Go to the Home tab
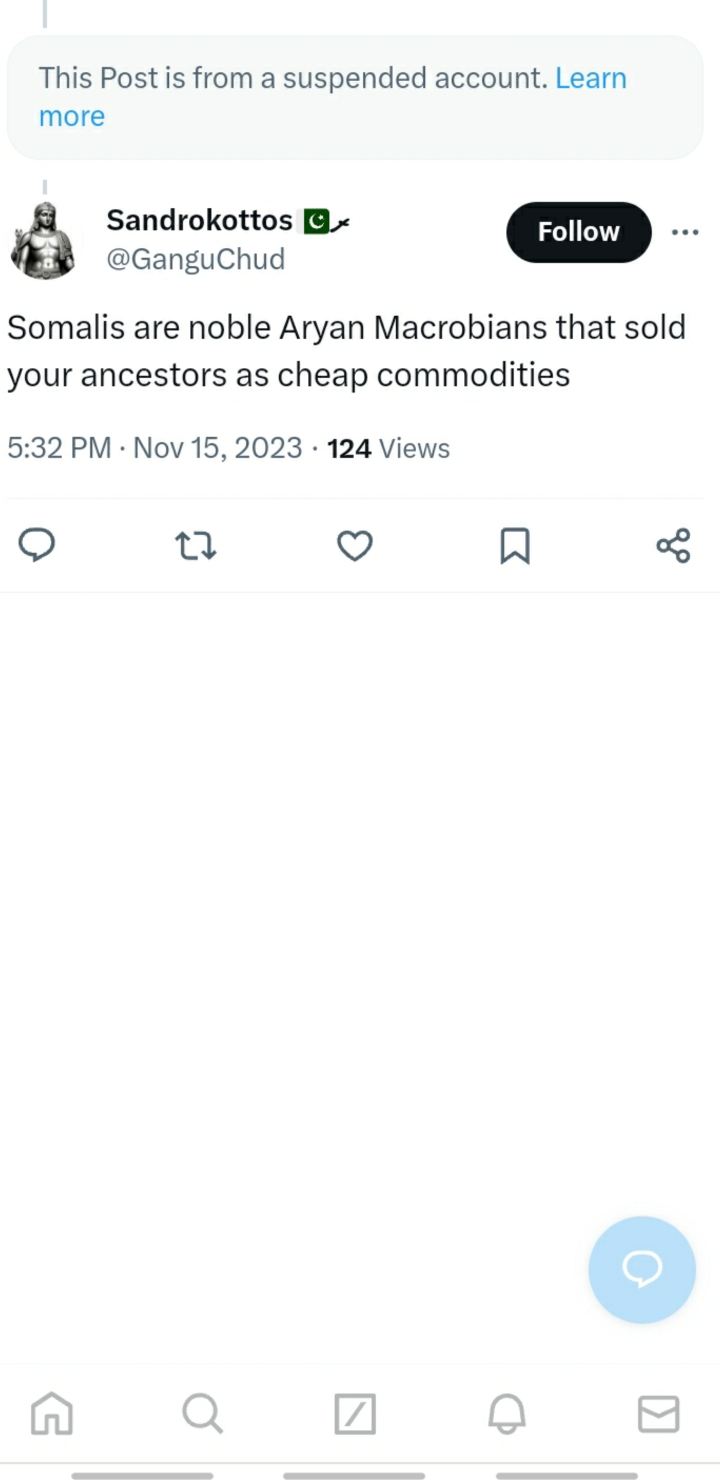 (x=52, y=1414)
